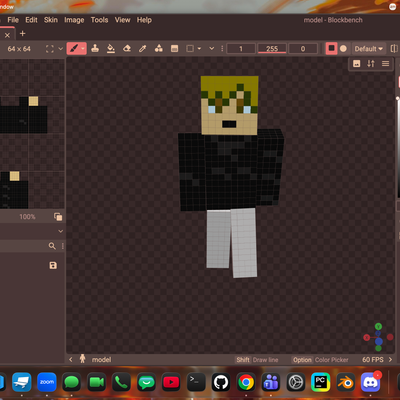Select the Fill Bucket tool
Screen dimensions: 400x400
tap(111, 49)
